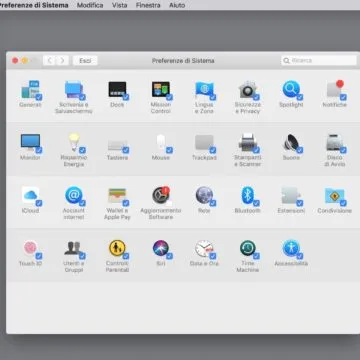This screenshot has width=360, height=360.
Task: Open Disco di Avvio icon
Action: point(335,142)
